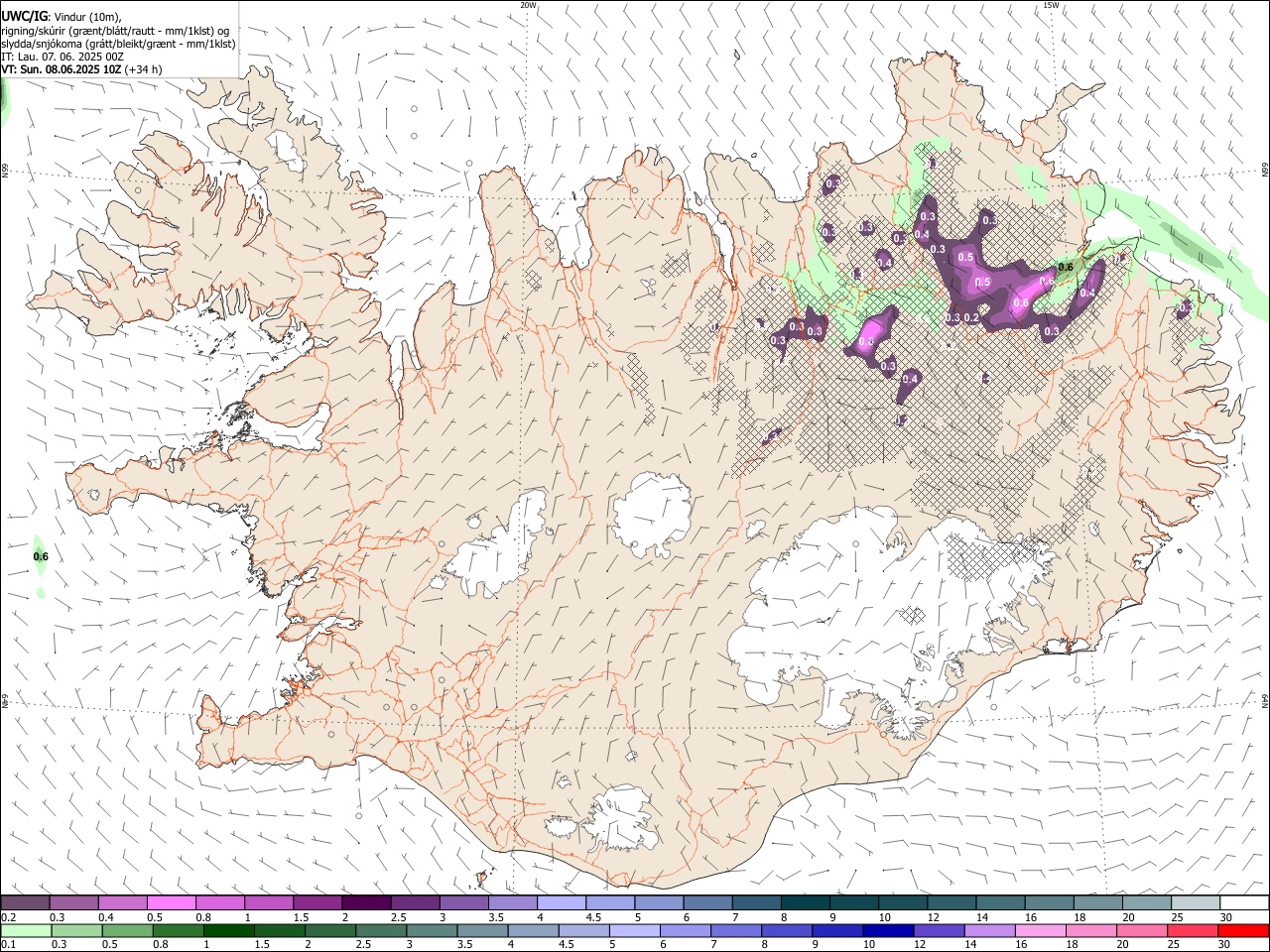The image size is (1270, 952).
Task: Choose the slate blue 6 swatch in upper legend
Action: click(x=706, y=903)
